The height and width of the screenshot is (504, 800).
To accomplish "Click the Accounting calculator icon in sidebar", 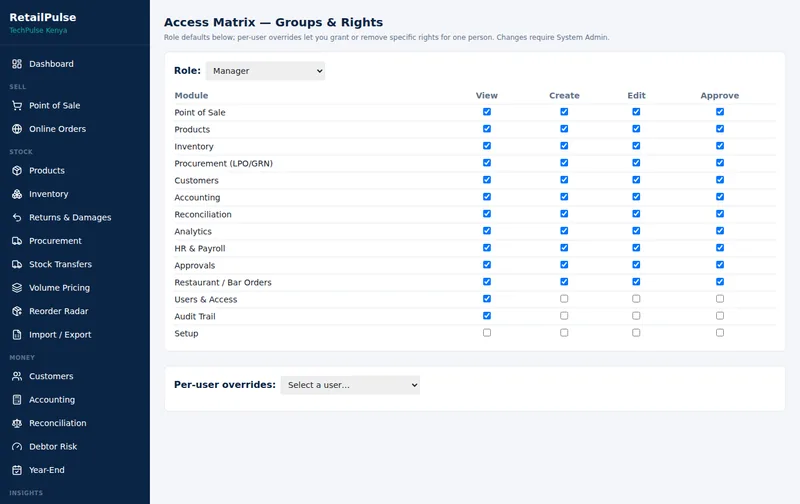I will point(17,399).
